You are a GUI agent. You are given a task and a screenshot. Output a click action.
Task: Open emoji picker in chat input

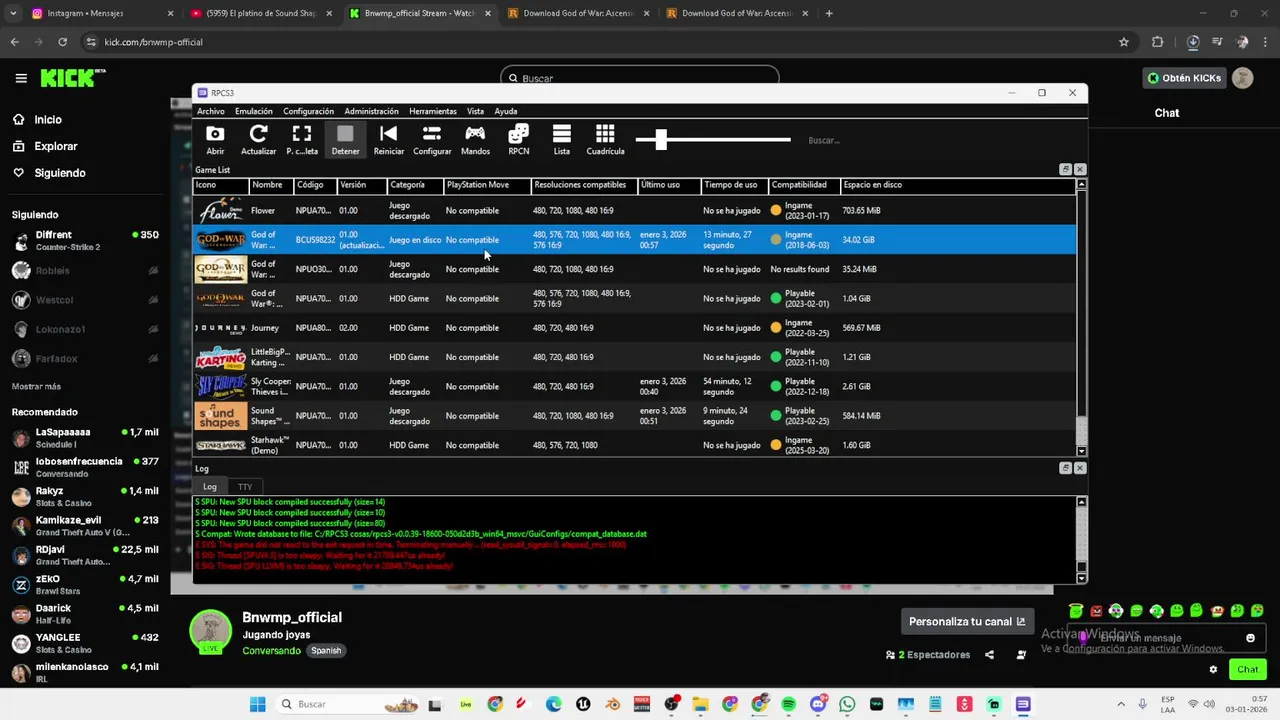1250,638
